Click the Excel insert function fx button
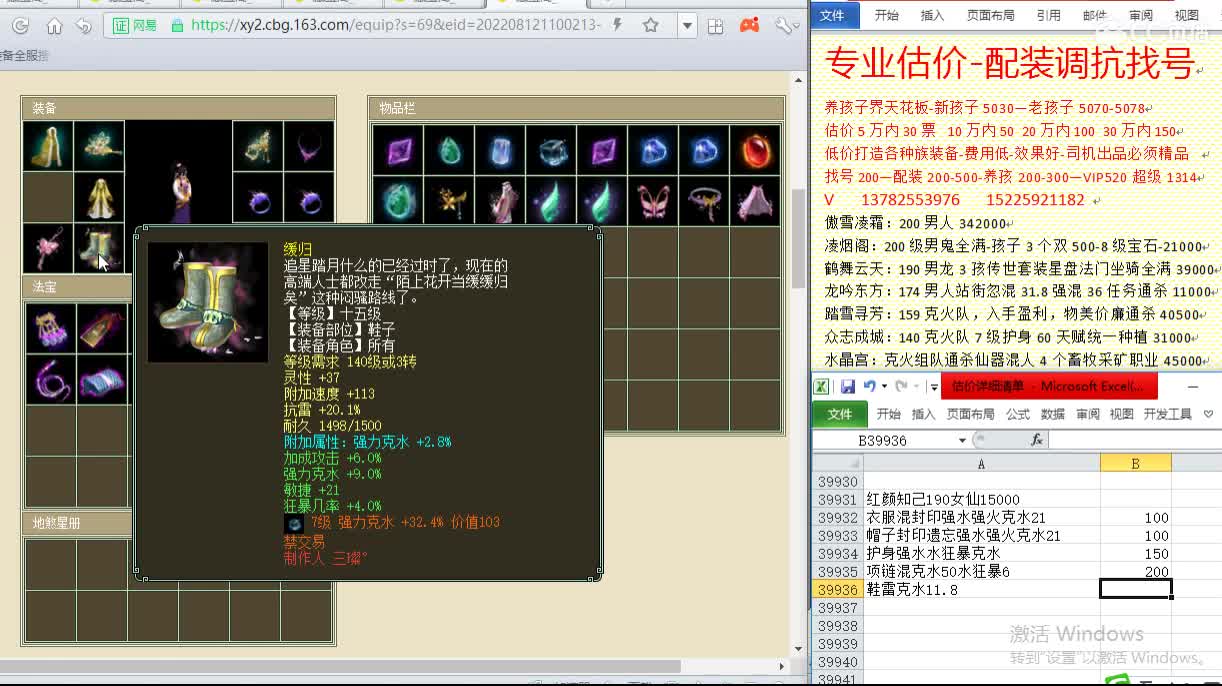Screen dimensions: 1222x686 tap(1037, 440)
